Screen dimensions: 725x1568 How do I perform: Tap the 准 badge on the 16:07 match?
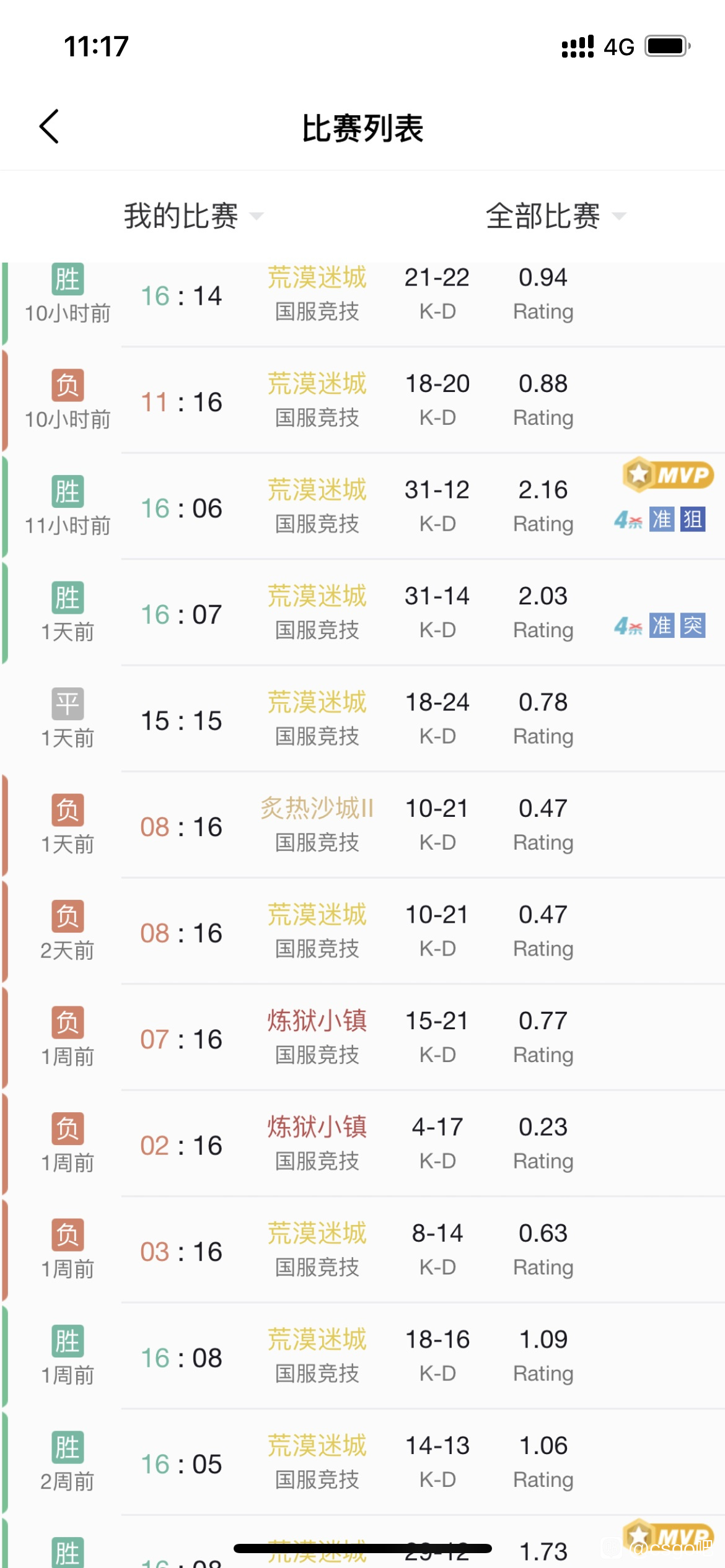click(x=662, y=625)
